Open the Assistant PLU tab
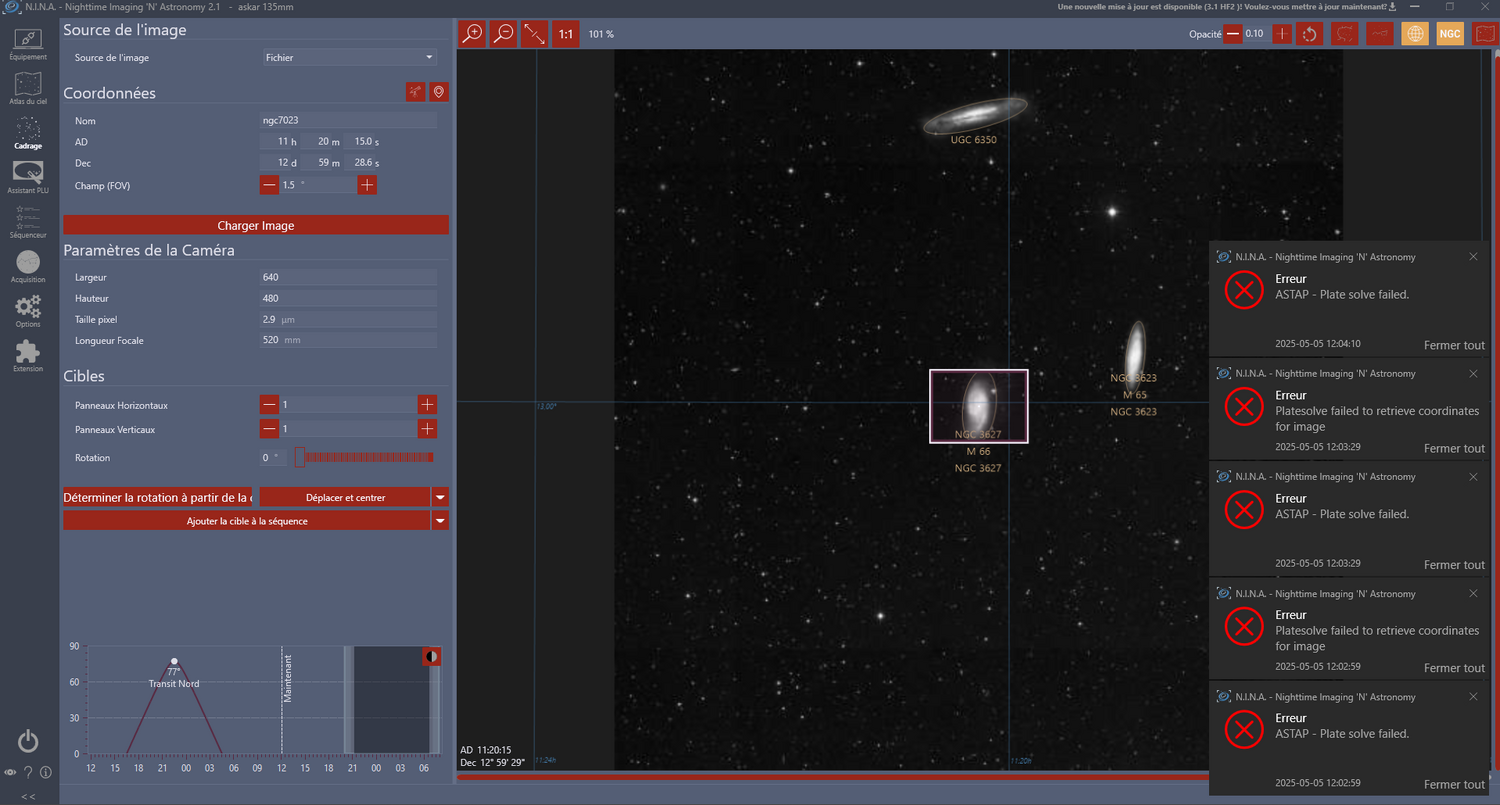This screenshot has height=805, width=1500. pyautogui.click(x=28, y=177)
